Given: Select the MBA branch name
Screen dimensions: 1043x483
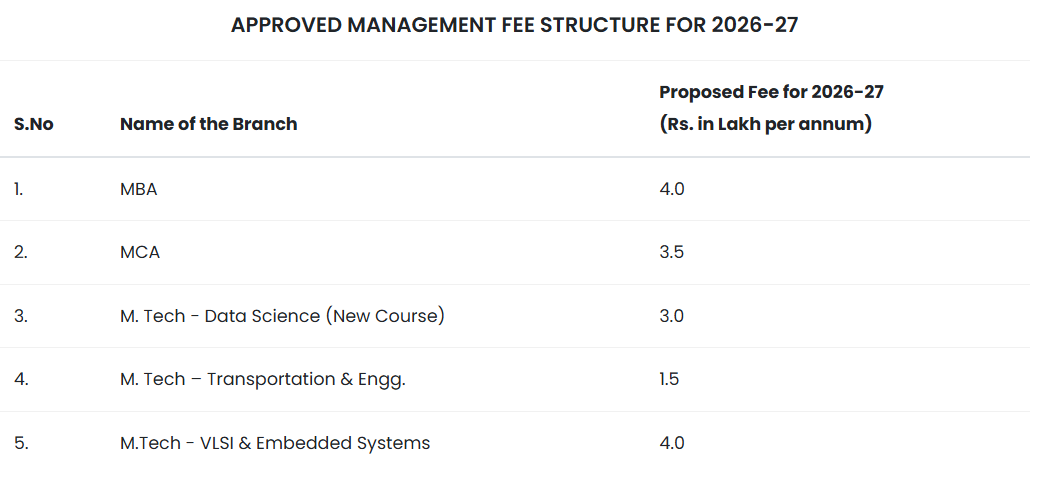Looking at the screenshot, I should coord(138,188).
